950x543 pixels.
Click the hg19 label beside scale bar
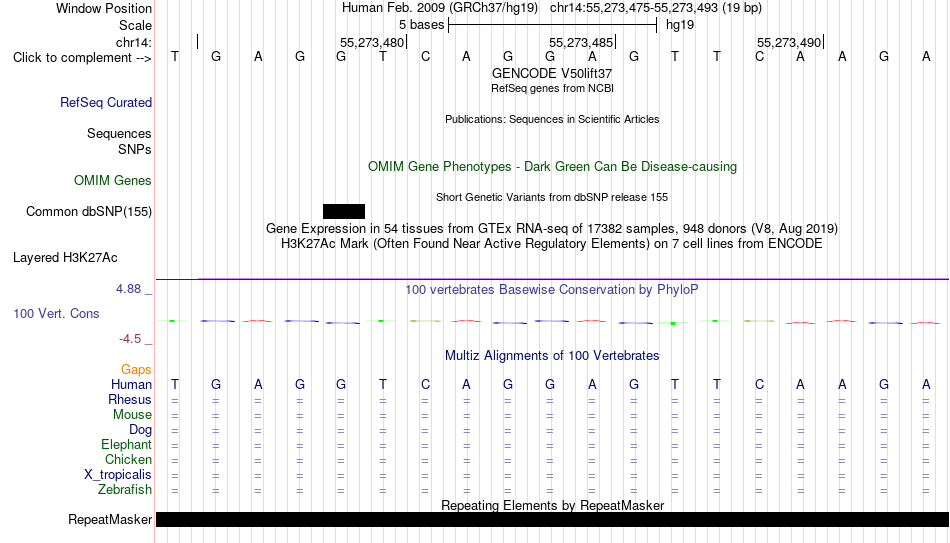click(x=680, y=25)
